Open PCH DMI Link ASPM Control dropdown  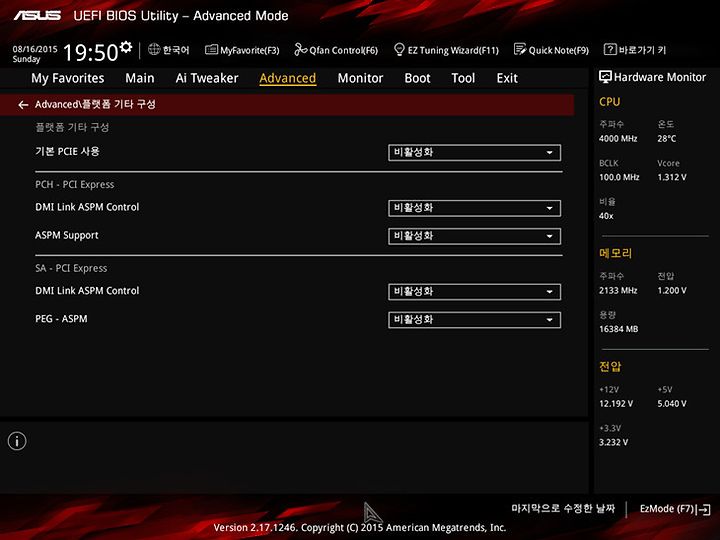(474, 208)
